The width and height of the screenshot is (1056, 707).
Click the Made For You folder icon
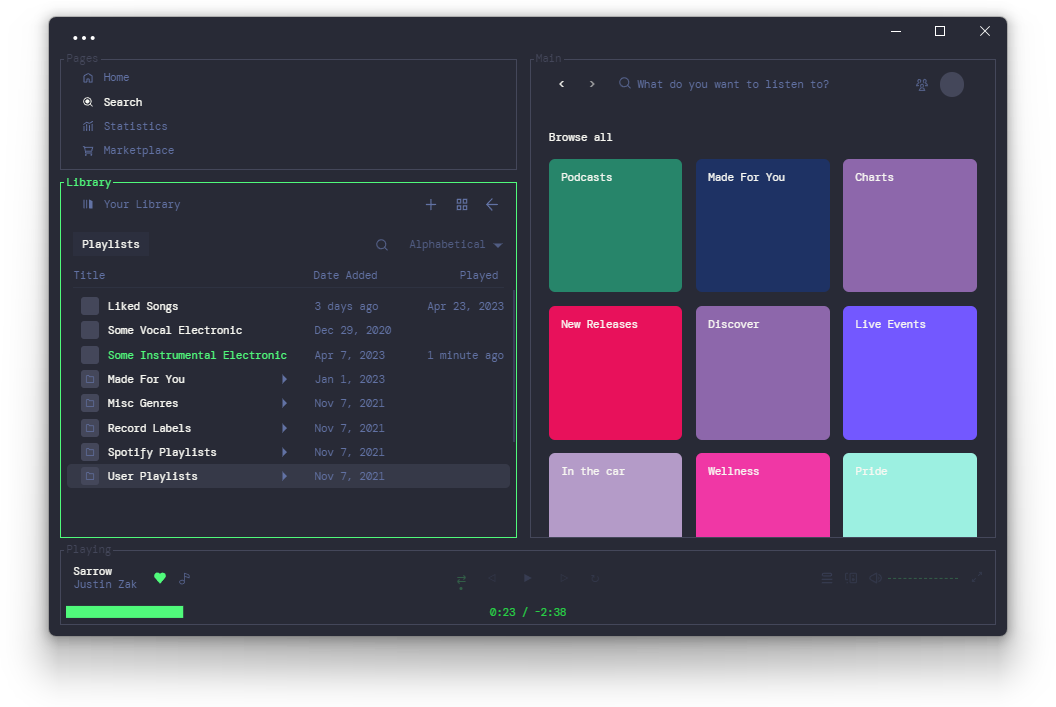tap(90, 380)
